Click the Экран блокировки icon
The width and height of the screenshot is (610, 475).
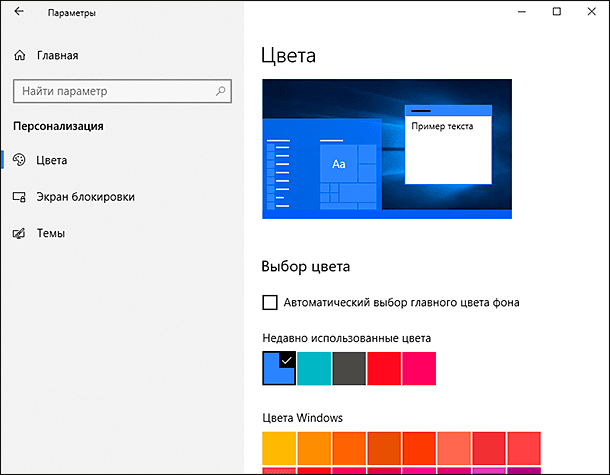point(19,197)
